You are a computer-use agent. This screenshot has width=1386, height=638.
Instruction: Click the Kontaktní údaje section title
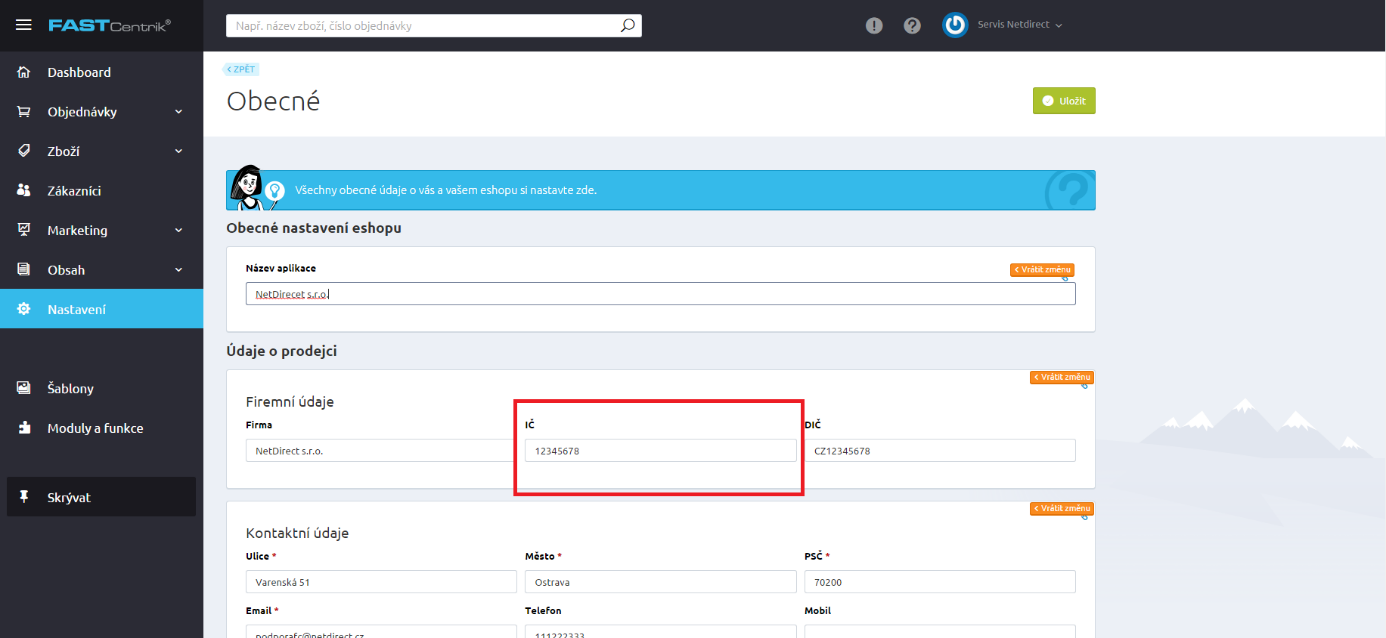pos(297,533)
